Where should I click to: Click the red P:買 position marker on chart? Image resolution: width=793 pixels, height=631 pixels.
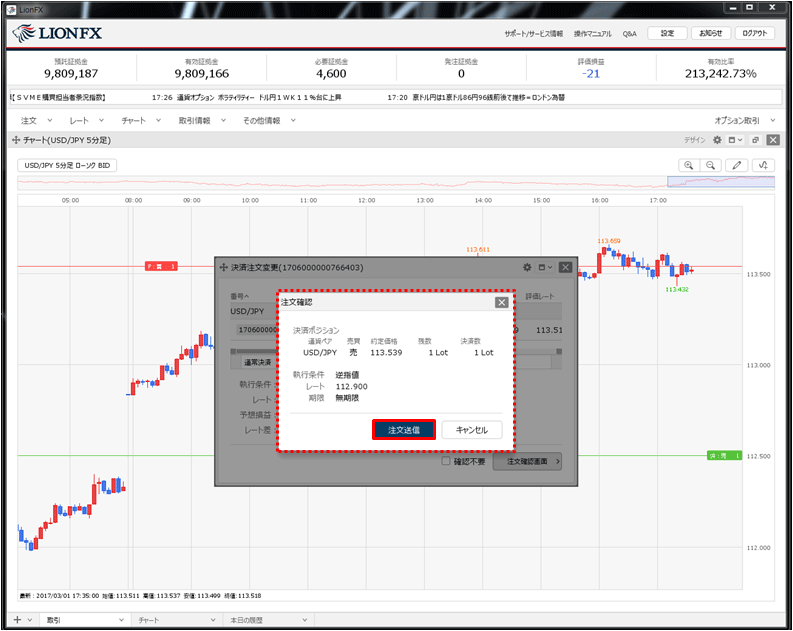[161, 266]
